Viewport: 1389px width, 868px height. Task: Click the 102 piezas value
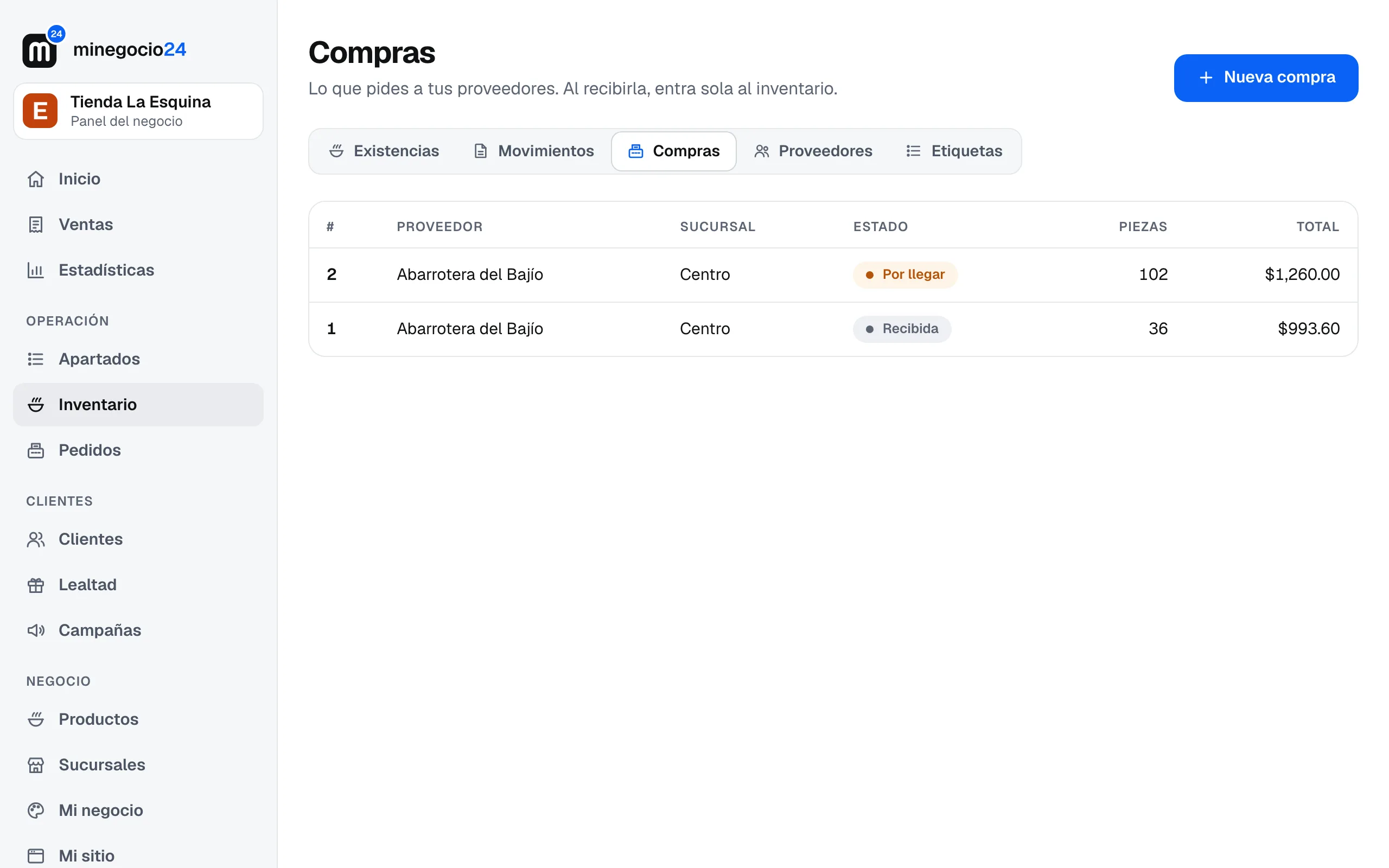(1153, 275)
